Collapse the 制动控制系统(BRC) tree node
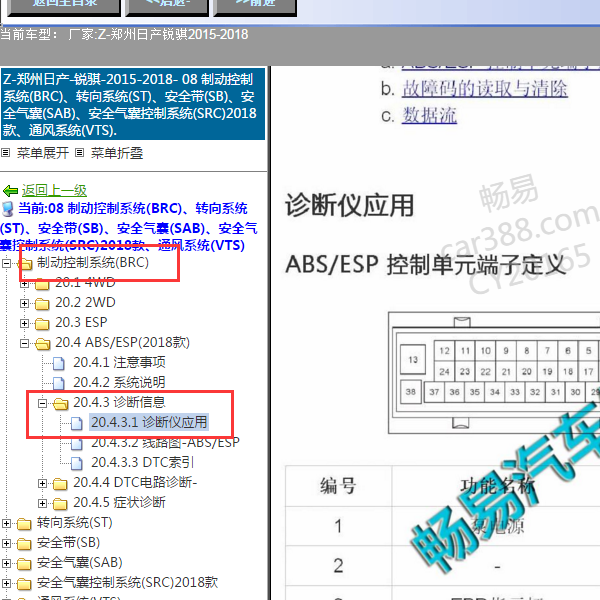Viewport: 600px width, 600px height. (6, 263)
